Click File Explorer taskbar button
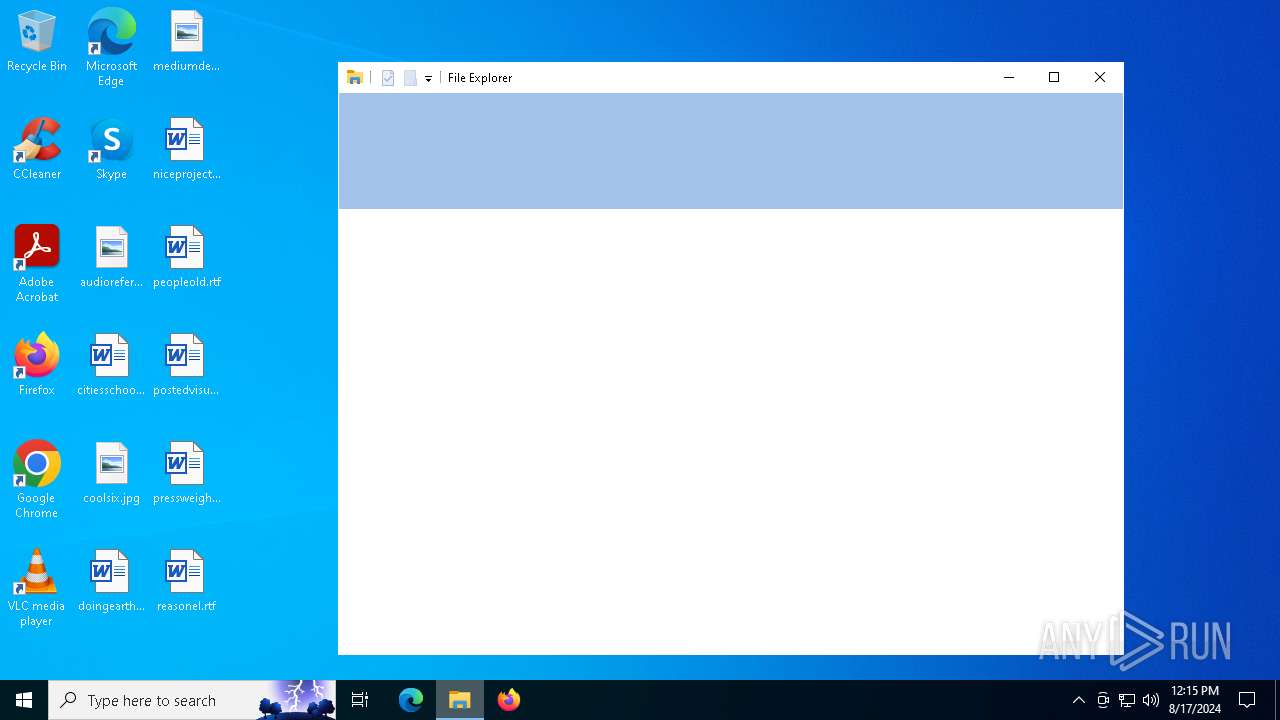Image resolution: width=1280 pixels, height=720 pixels. pyautogui.click(x=460, y=700)
